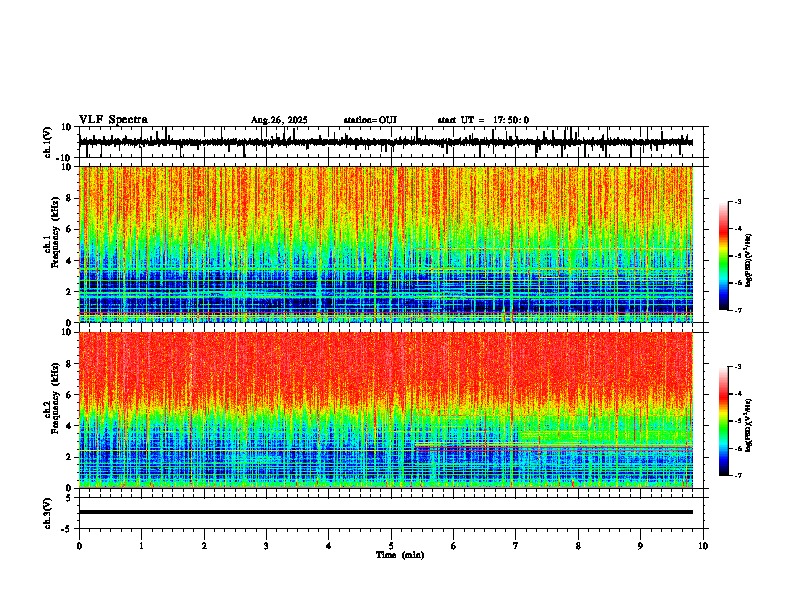Screen dimensions: 792x612
Task: Click the ch.1 spectrogram color bar
Action: pyautogui.click(x=724, y=256)
